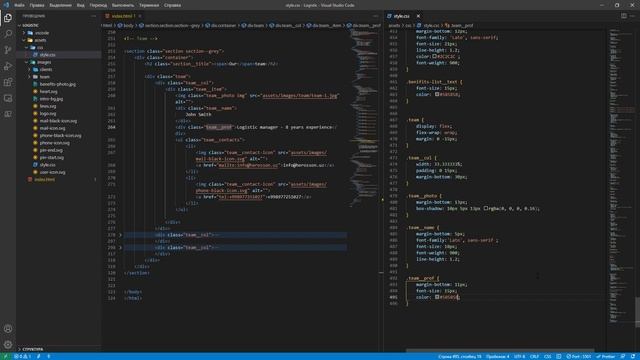
Task: Open Run and Debug view
Action: (x=8, y=66)
